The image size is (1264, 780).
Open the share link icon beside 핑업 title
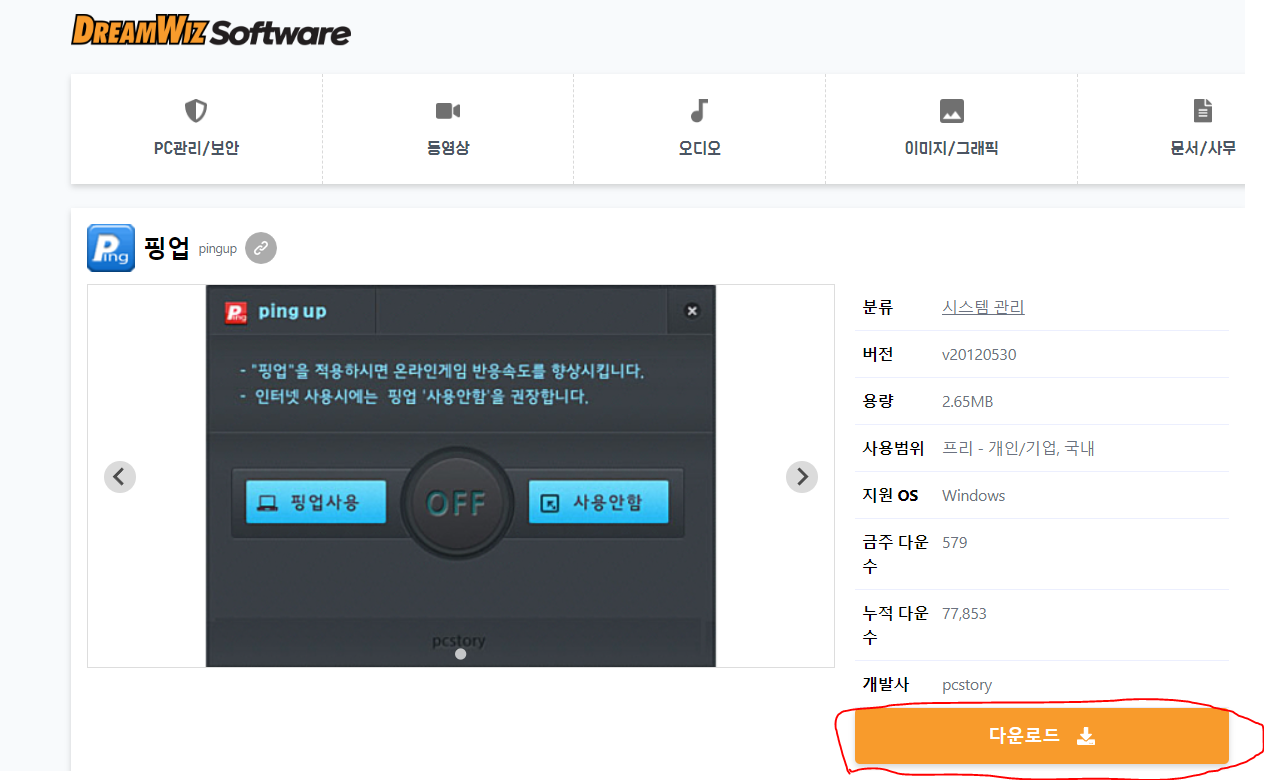[260, 247]
